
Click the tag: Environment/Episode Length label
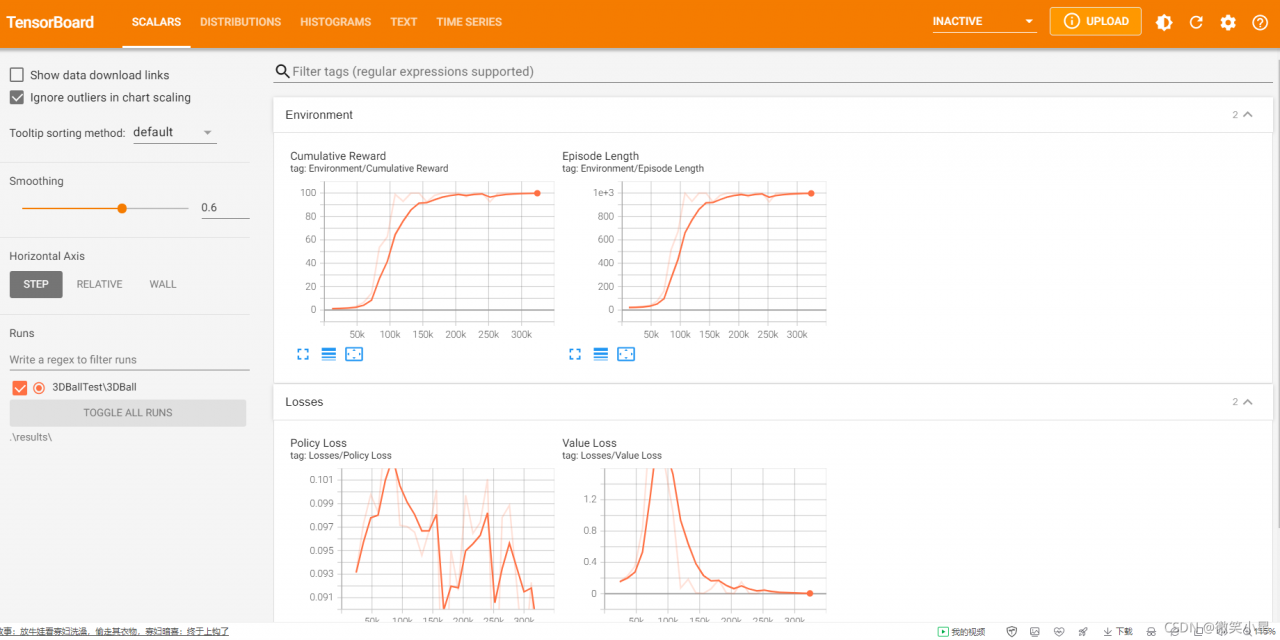633,169
